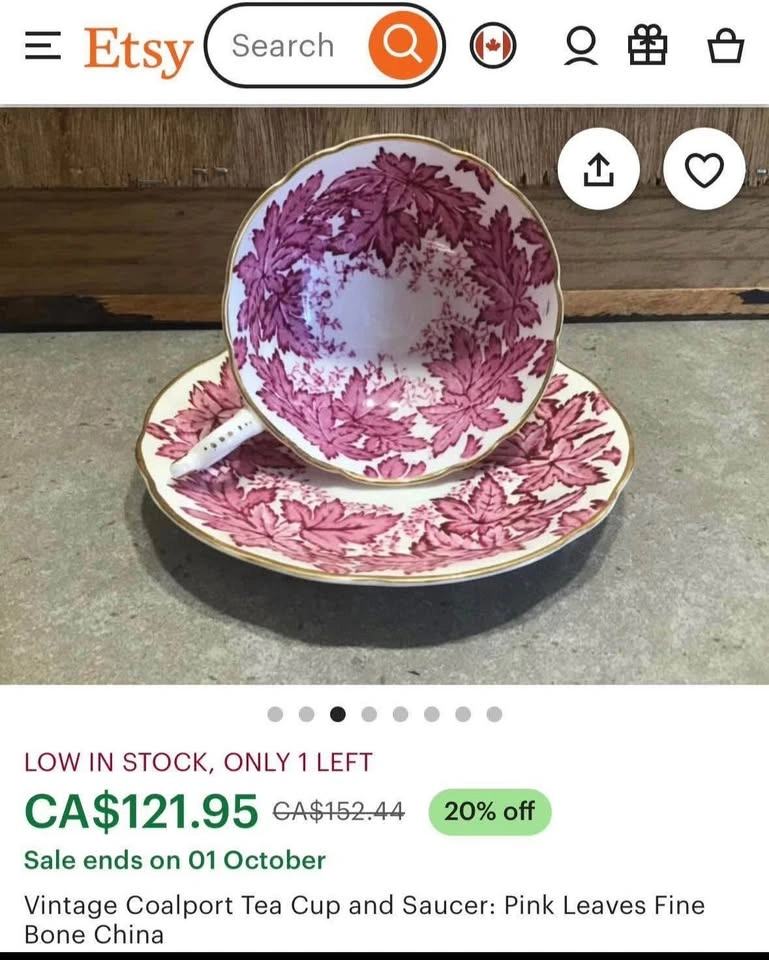Go to the first photo dot
This screenshot has width=769, height=960.
(x=276, y=714)
